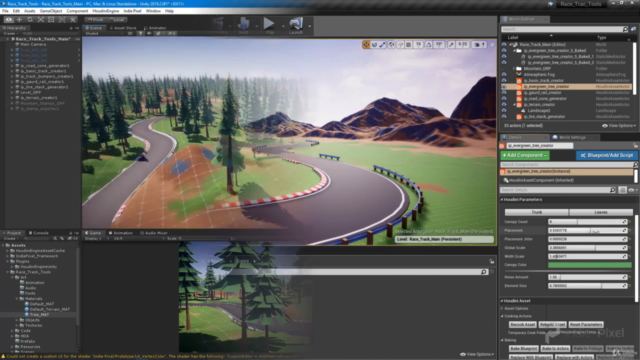Click the Unreal Build toolbar icon
This screenshot has width=640, height=360.
coord(244,23)
